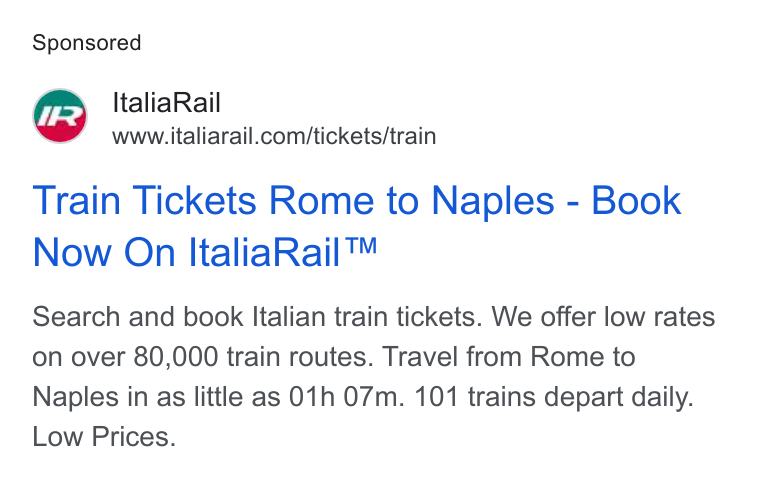Click Now On ItaliaRail headline line
Image resolution: width=760 pixels, height=480 pixels.
[205, 252]
